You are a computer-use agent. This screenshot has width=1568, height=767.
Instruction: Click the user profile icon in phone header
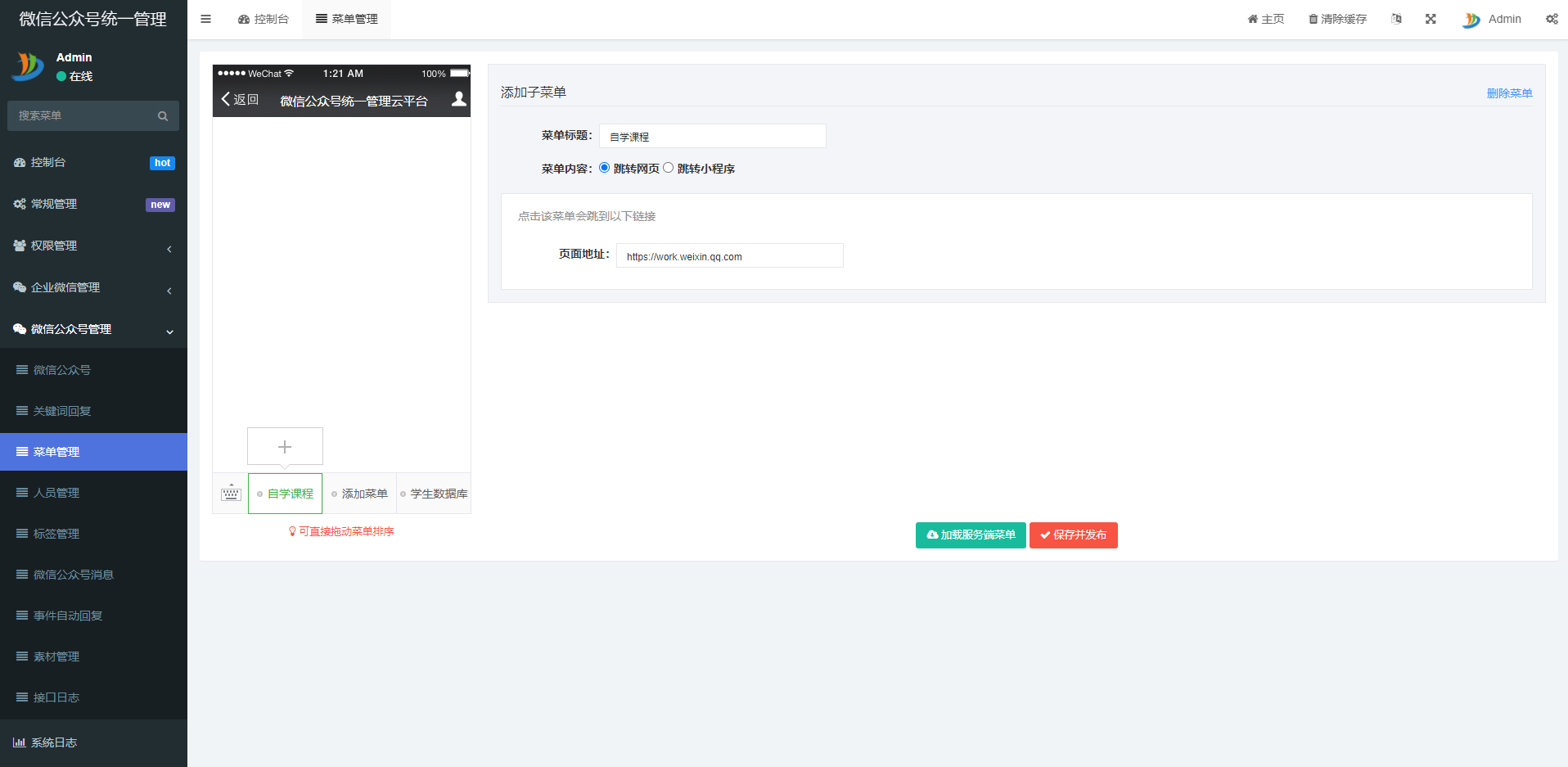[458, 99]
